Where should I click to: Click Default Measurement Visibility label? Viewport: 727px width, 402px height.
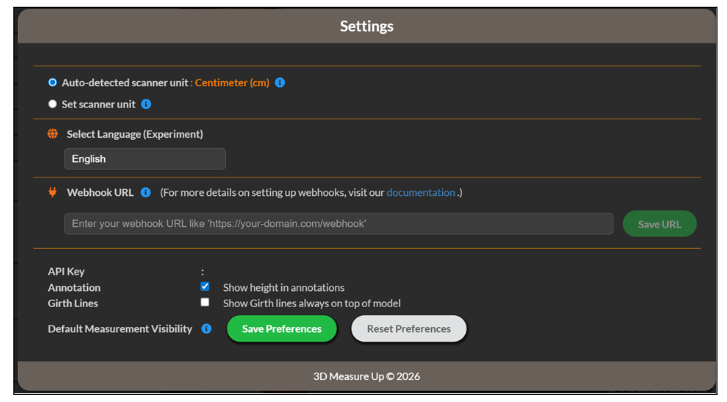coord(120,329)
